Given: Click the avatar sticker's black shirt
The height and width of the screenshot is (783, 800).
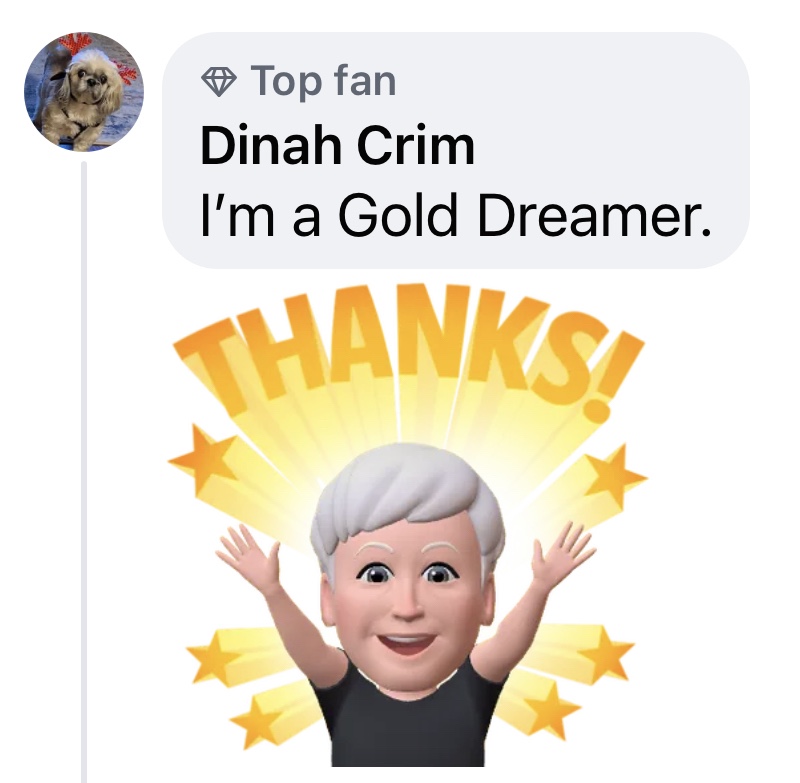Looking at the screenshot, I should coord(406,724).
